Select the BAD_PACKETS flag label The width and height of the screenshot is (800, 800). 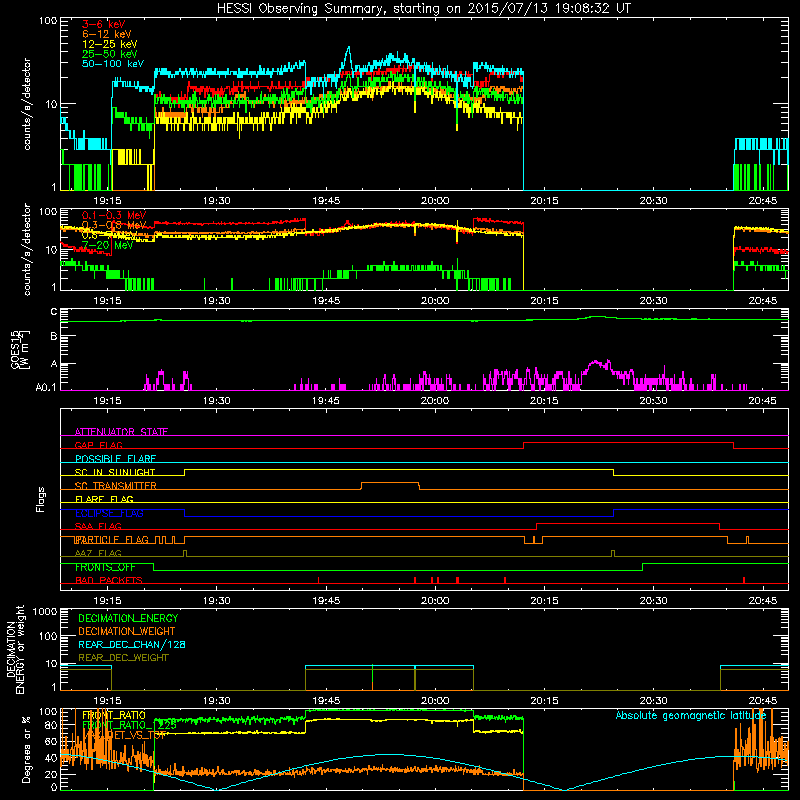[109, 581]
